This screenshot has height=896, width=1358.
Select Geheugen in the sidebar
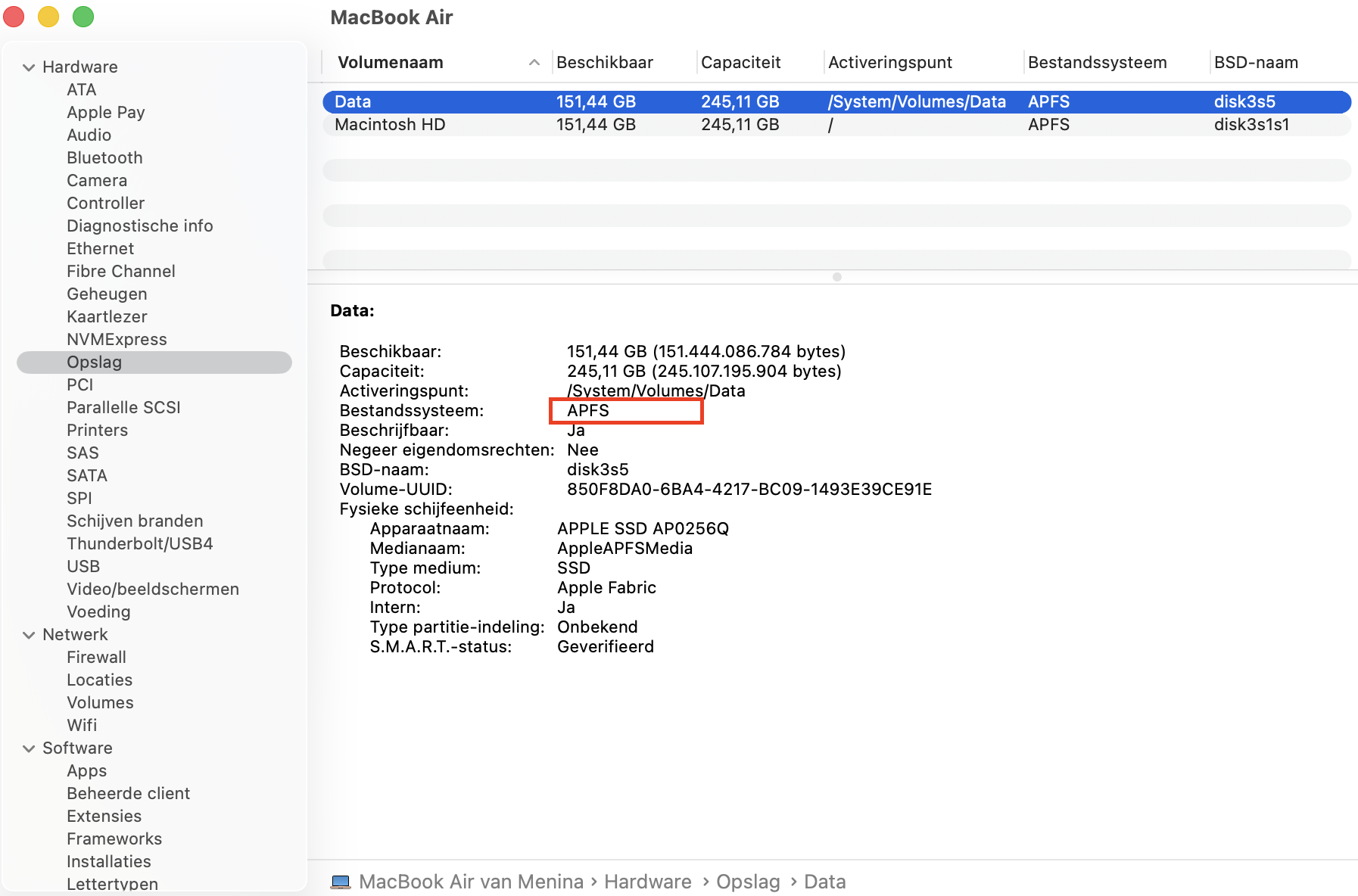click(x=106, y=294)
